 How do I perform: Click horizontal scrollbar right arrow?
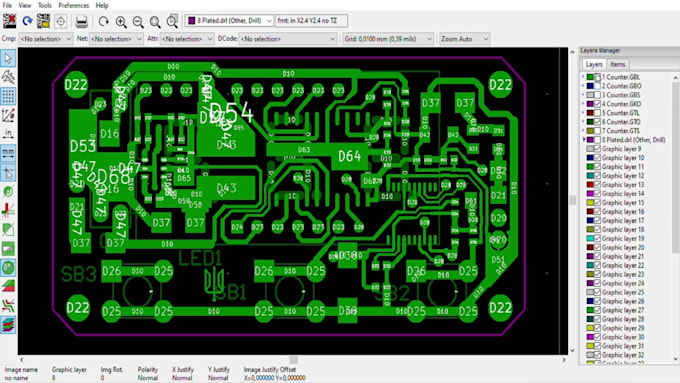(x=564, y=360)
